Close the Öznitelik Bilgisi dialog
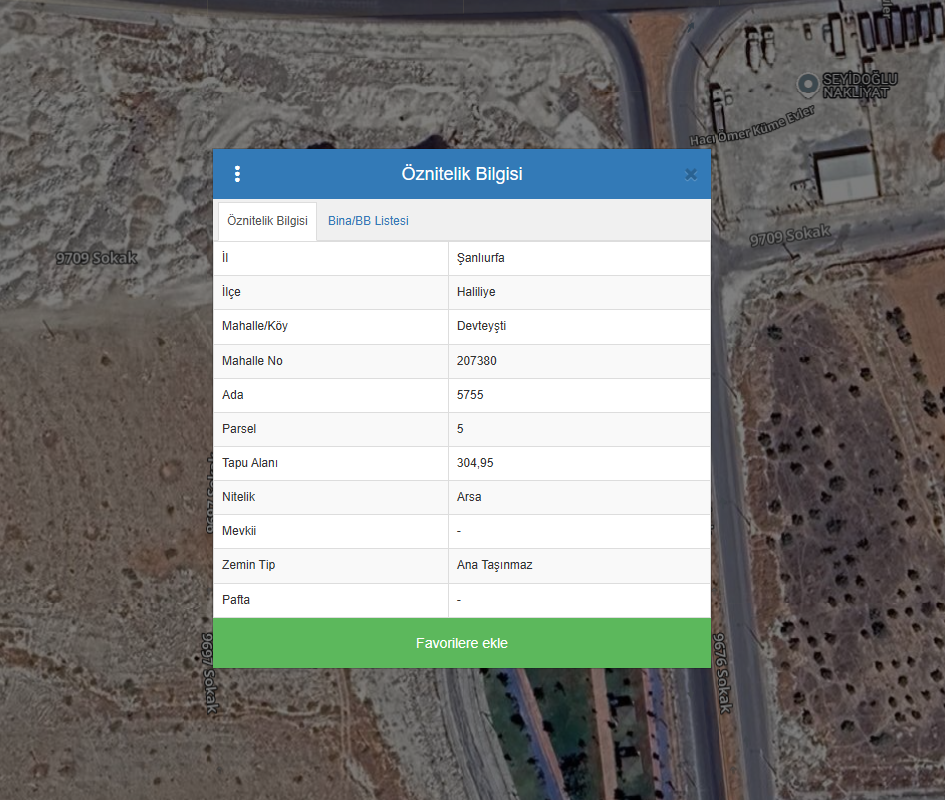Screen dimensions: 945x800 pos(690,174)
